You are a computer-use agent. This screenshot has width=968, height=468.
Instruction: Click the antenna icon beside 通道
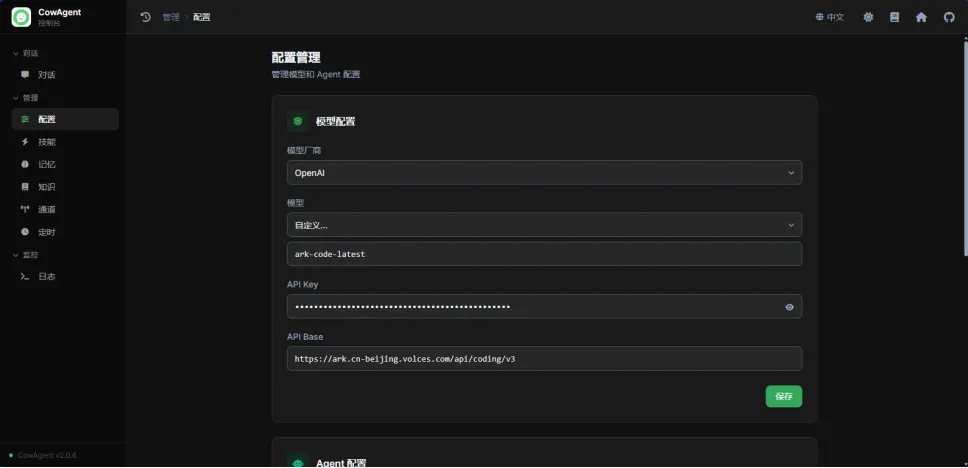[25, 209]
